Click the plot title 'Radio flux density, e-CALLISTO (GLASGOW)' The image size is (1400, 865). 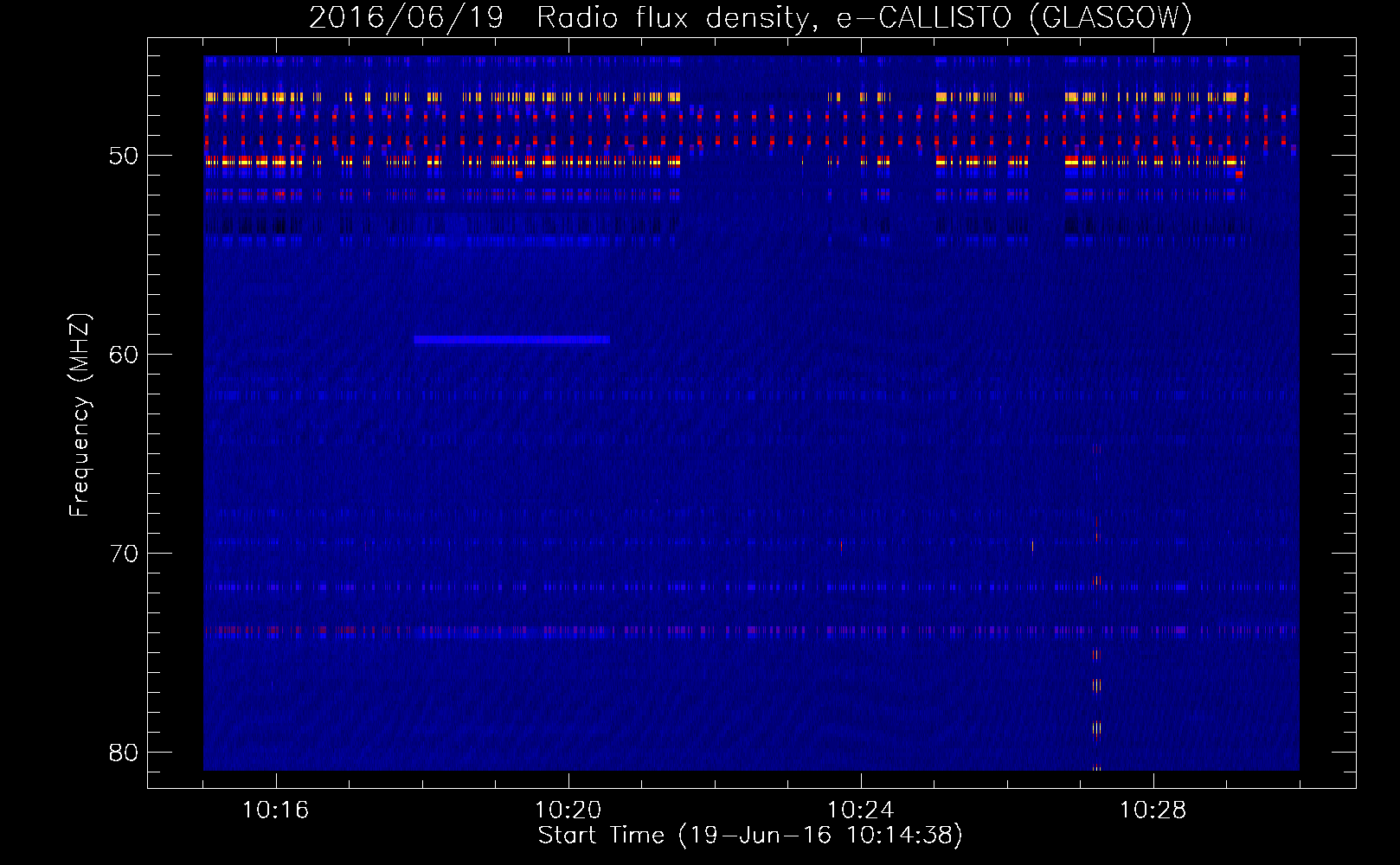864,18
